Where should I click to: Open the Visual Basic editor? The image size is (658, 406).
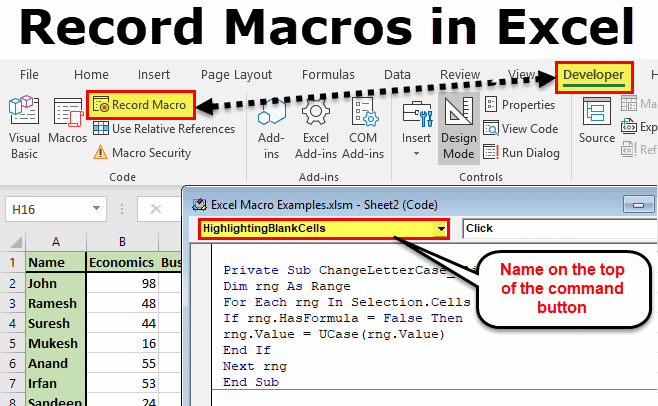(24, 128)
